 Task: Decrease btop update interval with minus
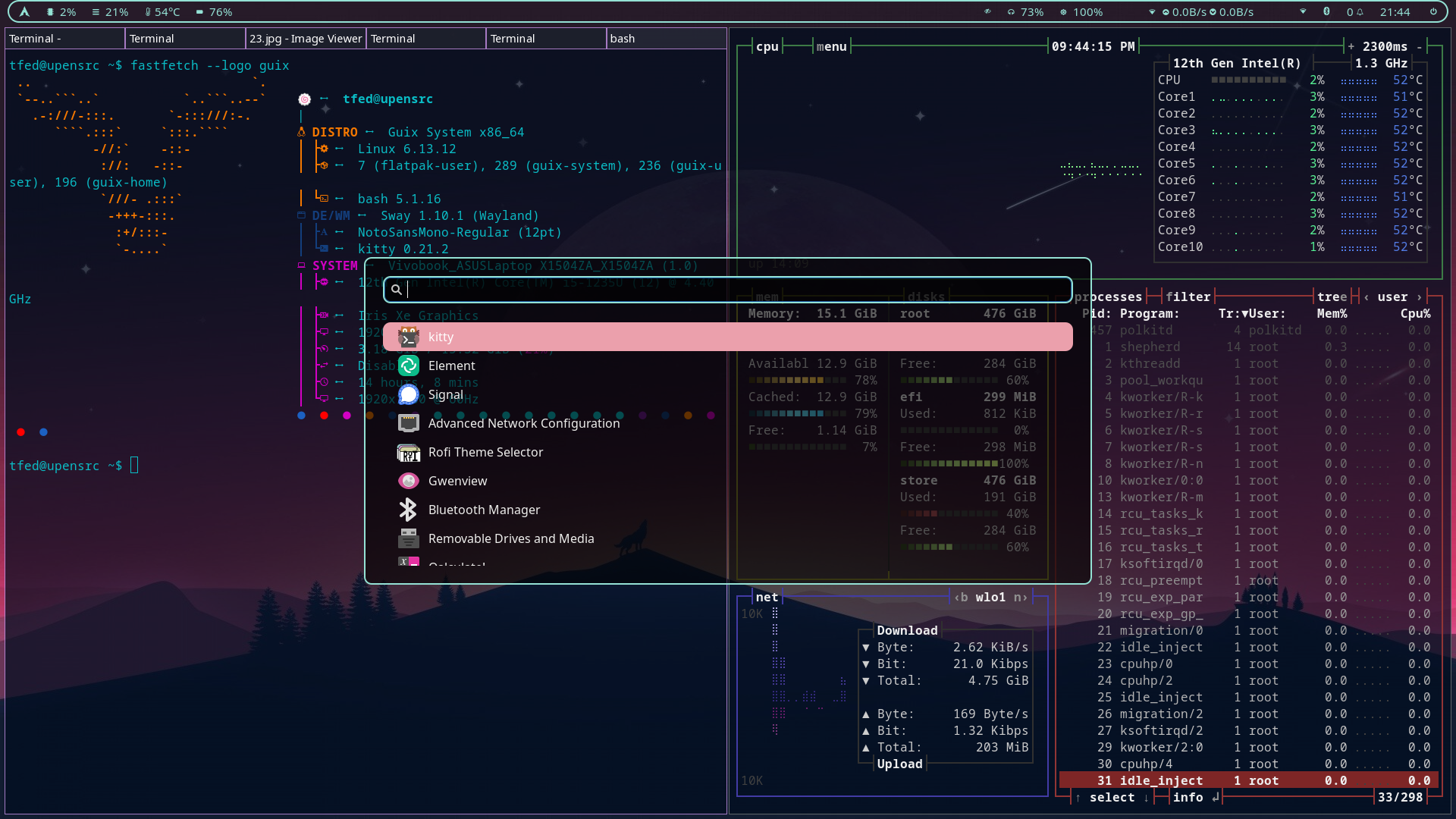click(1419, 46)
